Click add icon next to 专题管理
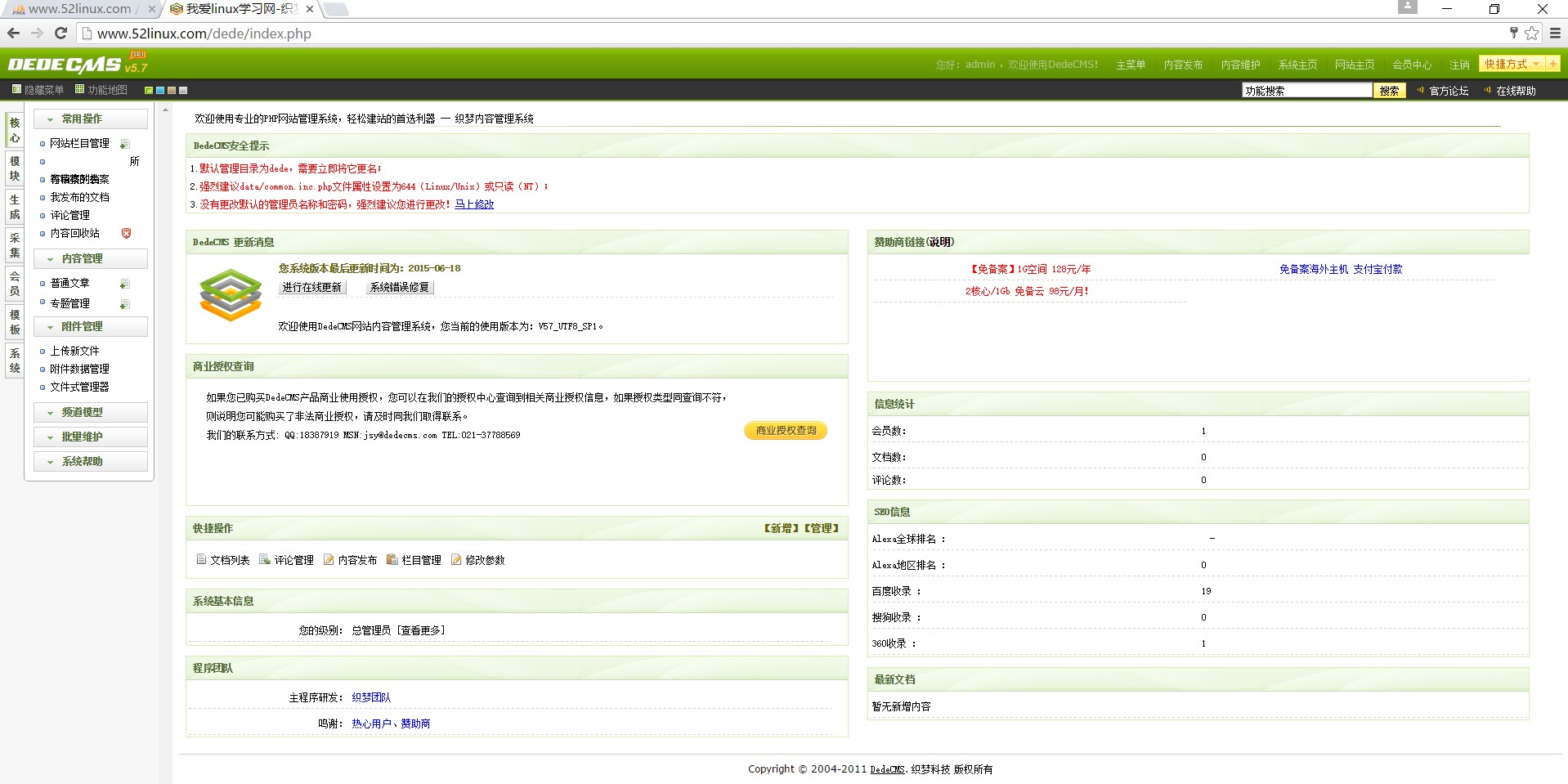 point(124,304)
